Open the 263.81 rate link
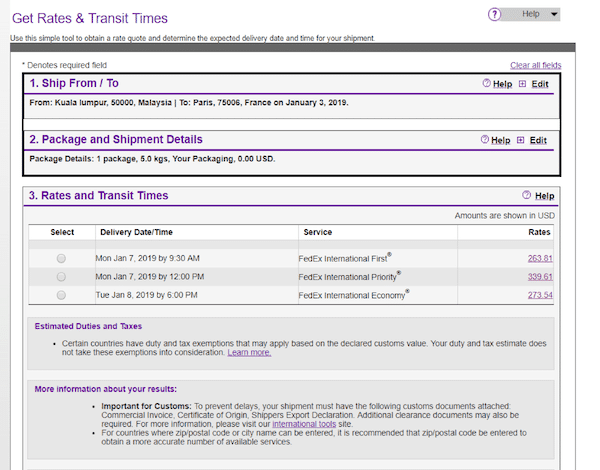The image size is (600, 470). click(540, 258)
